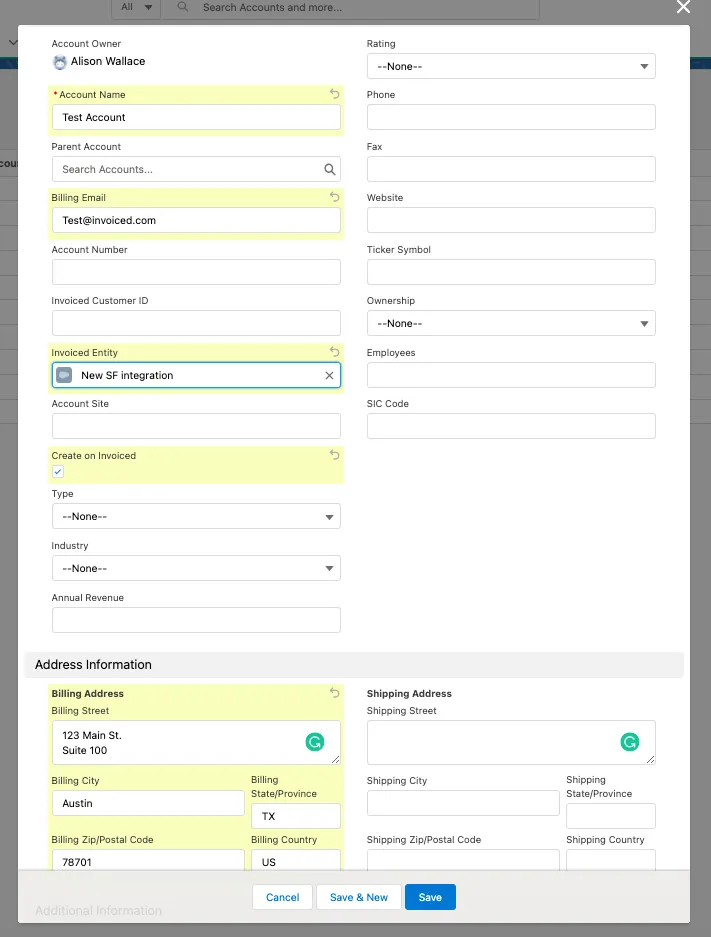Click Shipping State/Province input field
Viewport: 711px width, 937px height.
coord(611,816)
